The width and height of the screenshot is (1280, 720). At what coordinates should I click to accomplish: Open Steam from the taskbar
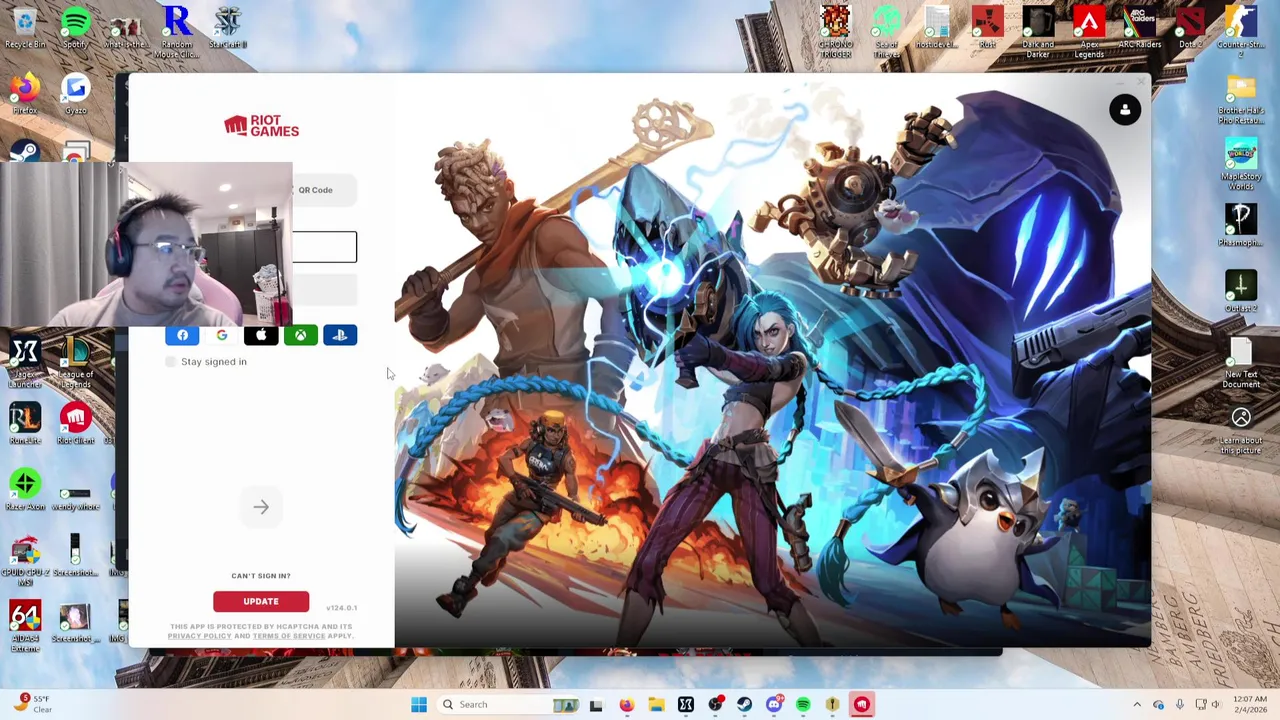(744, 704)
